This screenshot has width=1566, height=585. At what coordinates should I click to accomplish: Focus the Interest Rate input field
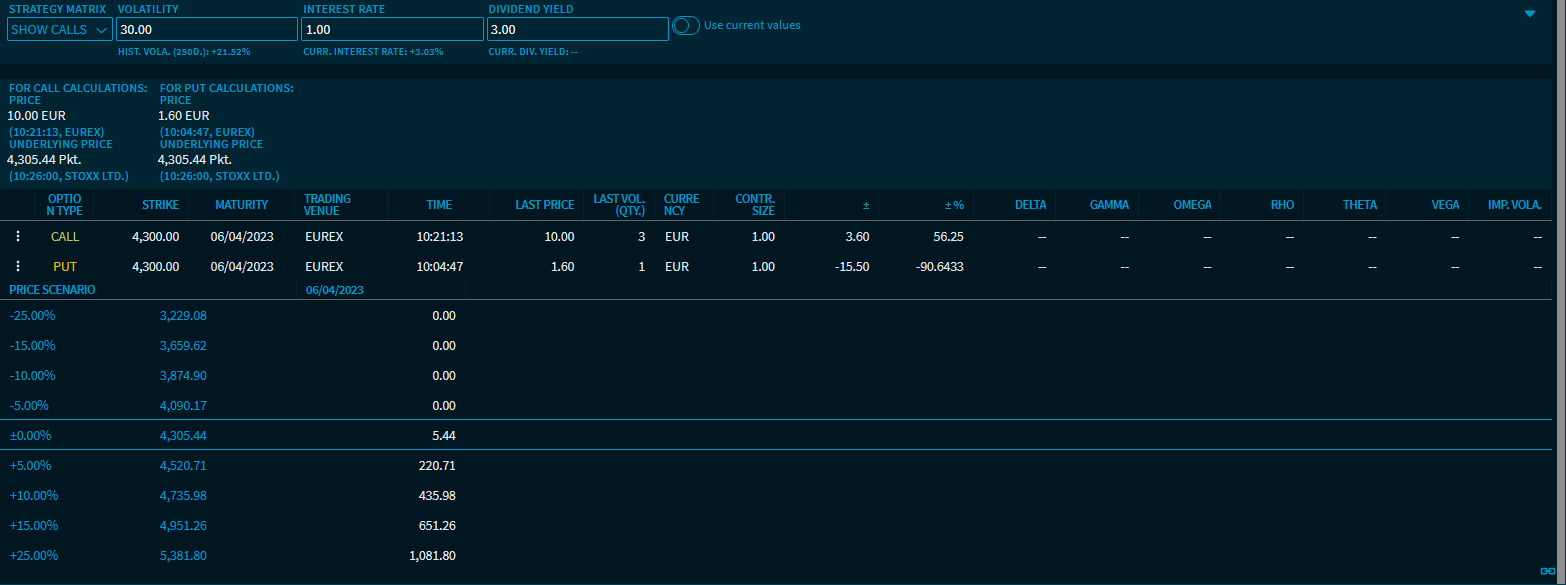[x=392, y=30]
